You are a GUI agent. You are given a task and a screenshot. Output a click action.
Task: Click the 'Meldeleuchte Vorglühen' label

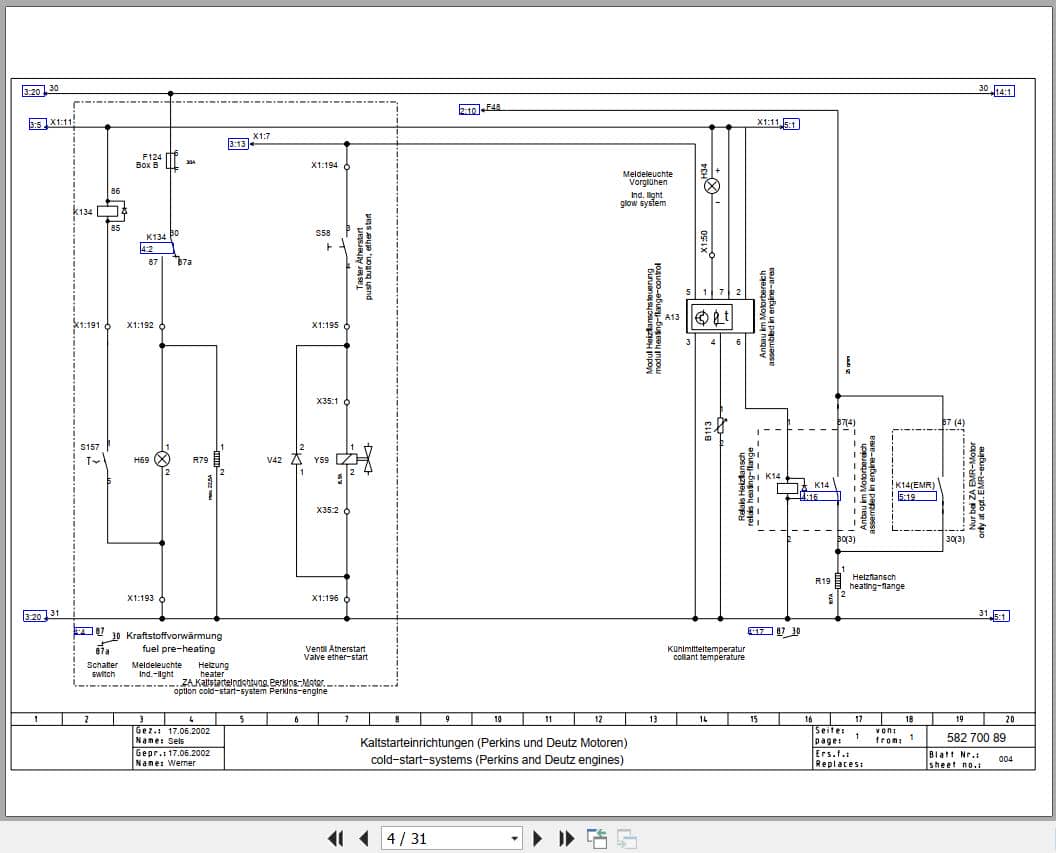[647, 178]
